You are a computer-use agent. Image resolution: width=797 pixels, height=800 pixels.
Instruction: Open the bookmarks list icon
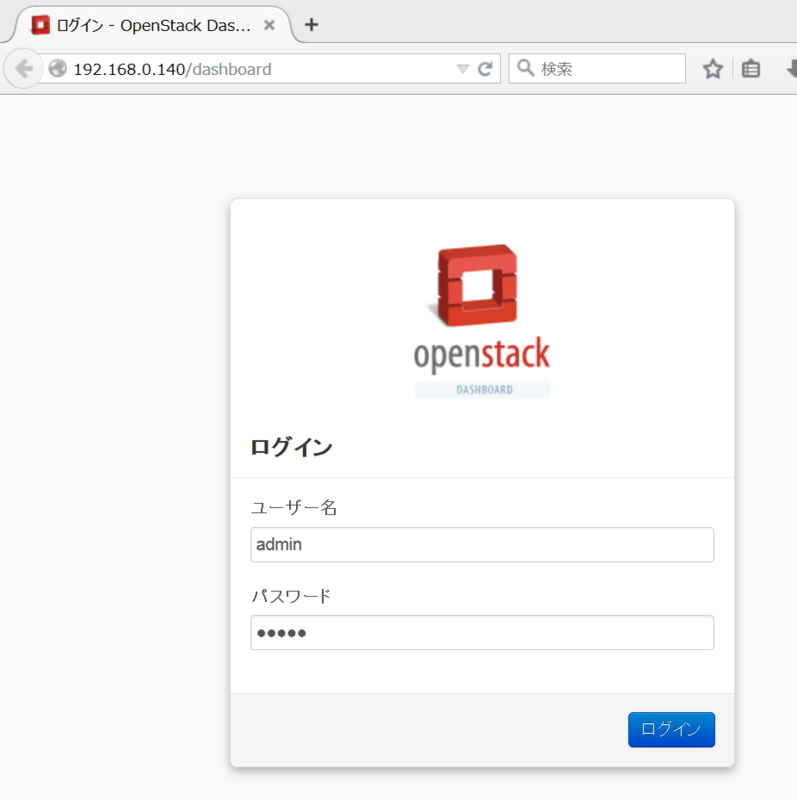(x=751, y=69)
